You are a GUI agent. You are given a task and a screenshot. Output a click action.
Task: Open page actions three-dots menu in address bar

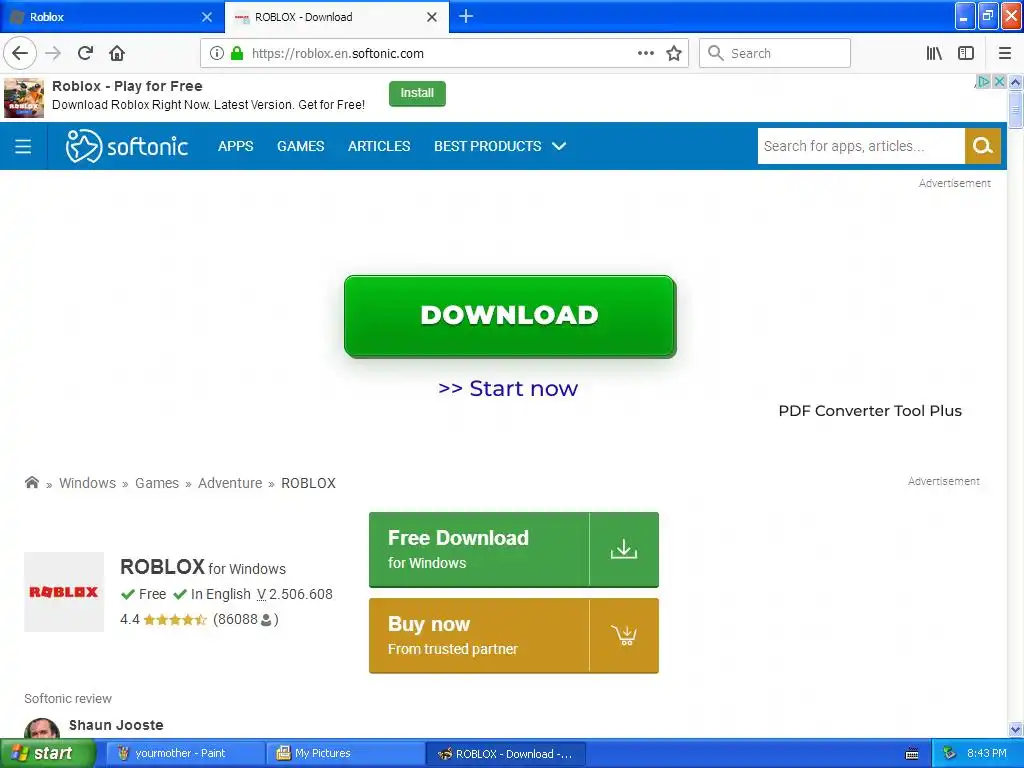(645, 53)
